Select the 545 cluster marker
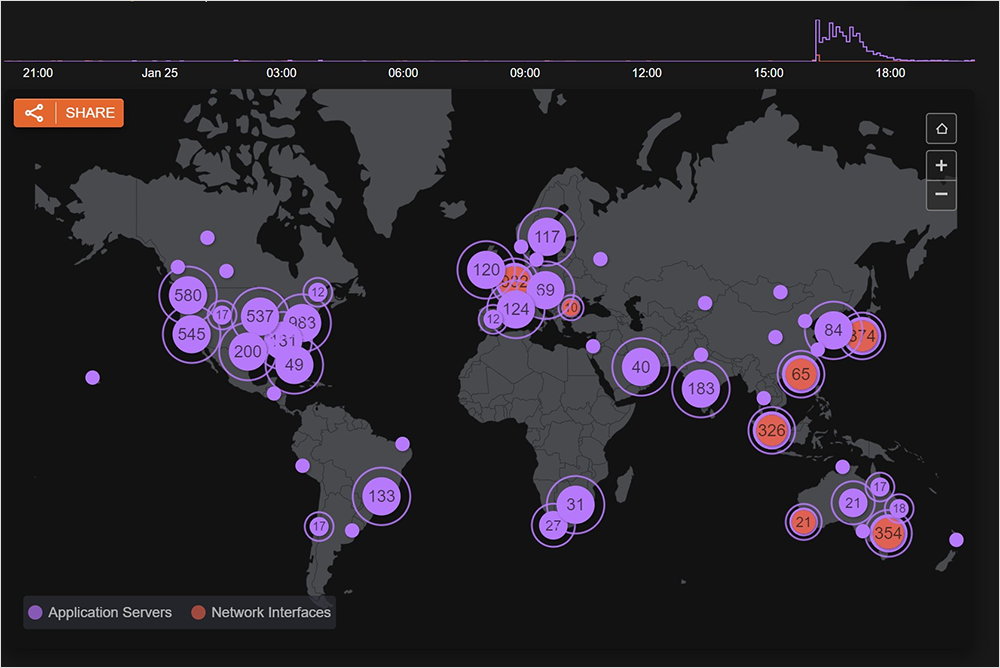This screenshot has height=668, width=1000. click(191, 334)
